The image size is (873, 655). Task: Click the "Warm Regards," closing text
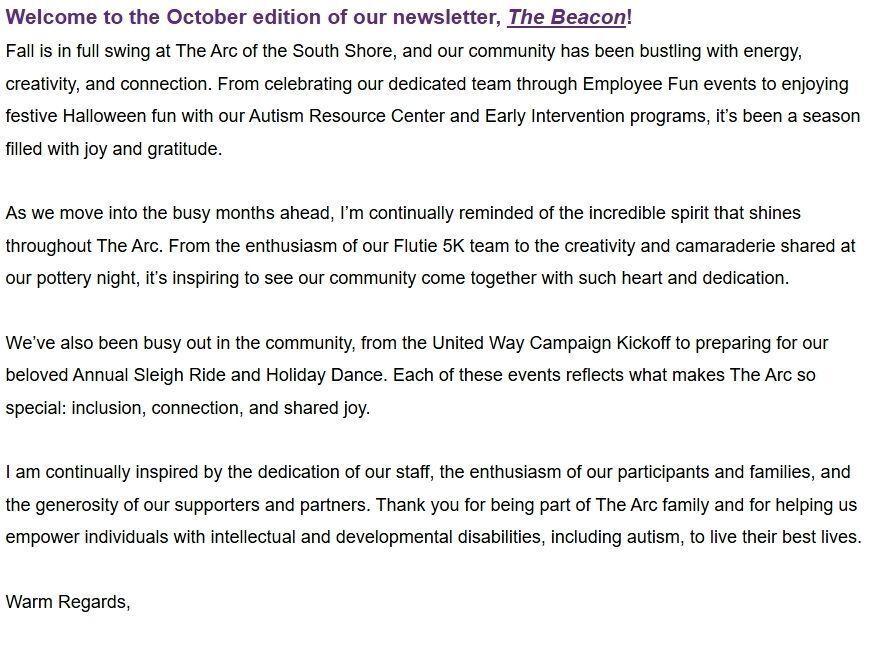(68, 602)
